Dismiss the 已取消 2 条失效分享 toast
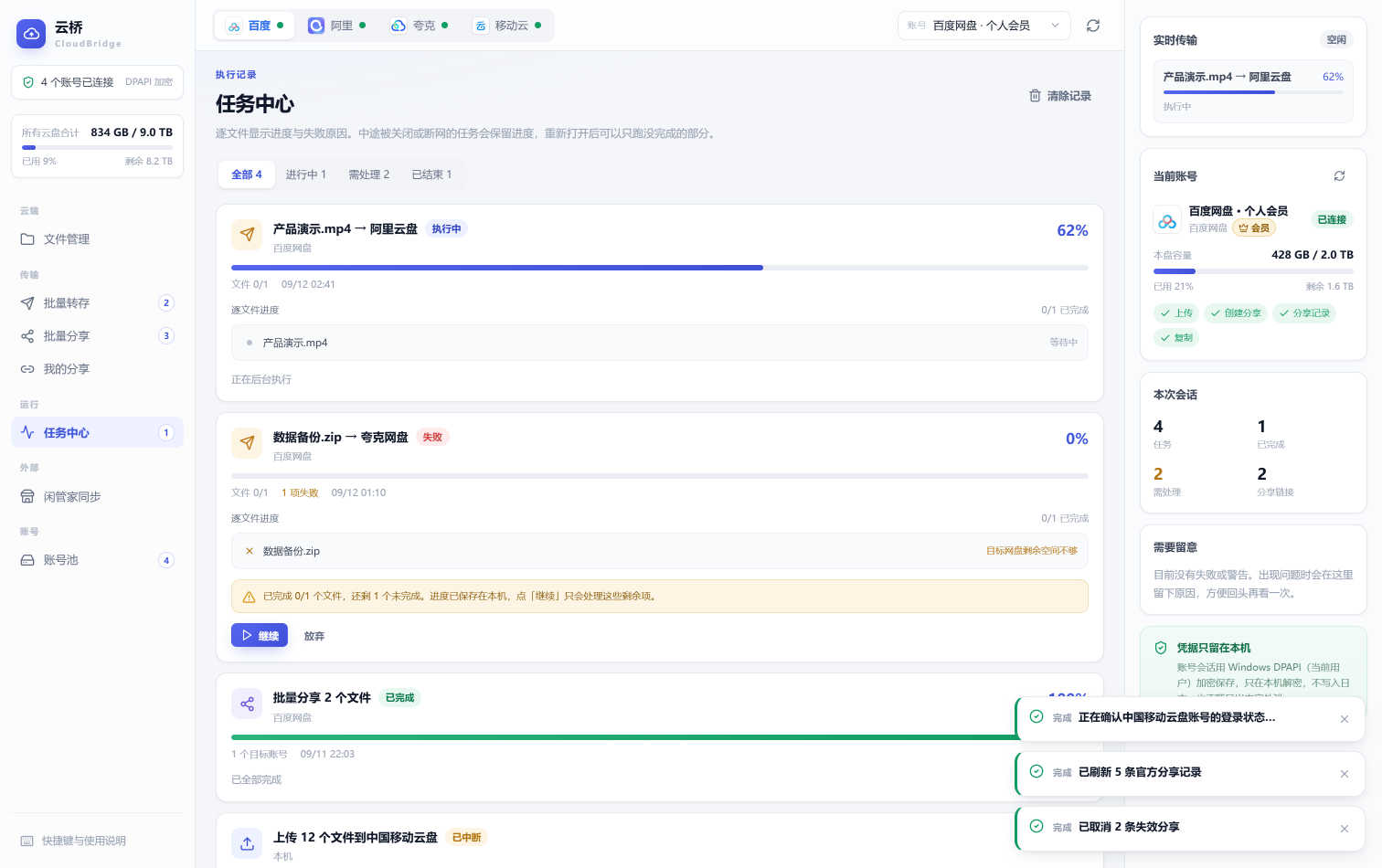Image resolution: width=1382 pixels, height=868 pixels. (1345, 829)
